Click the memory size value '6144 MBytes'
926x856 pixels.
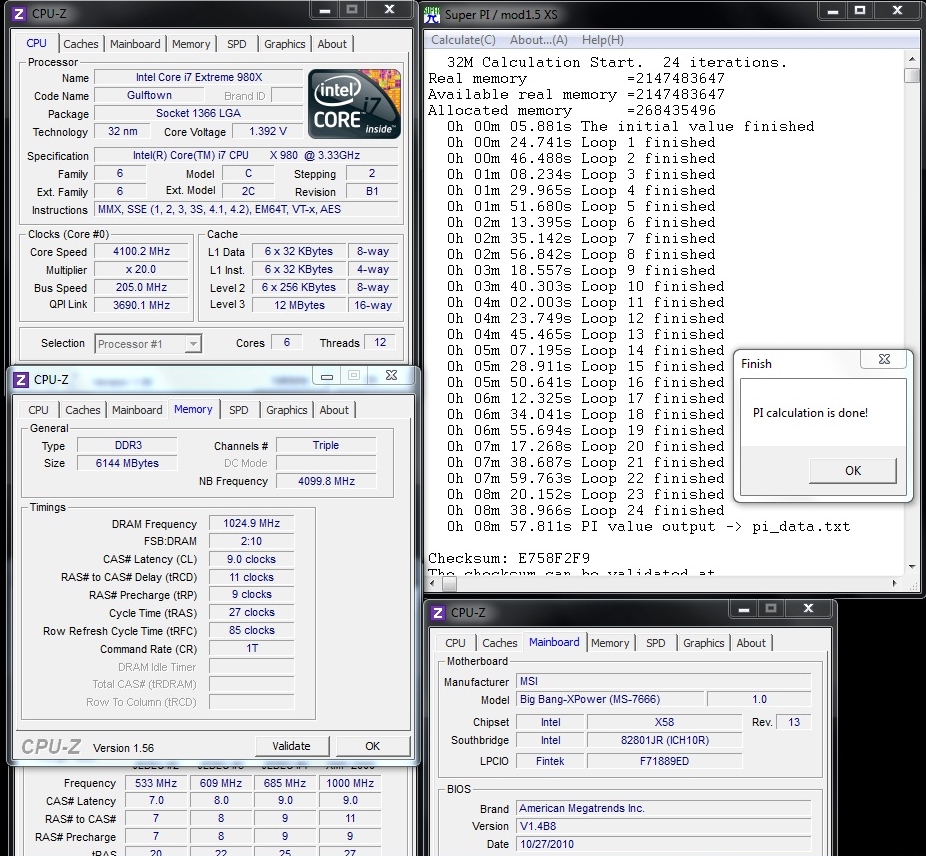coord(127,464)
